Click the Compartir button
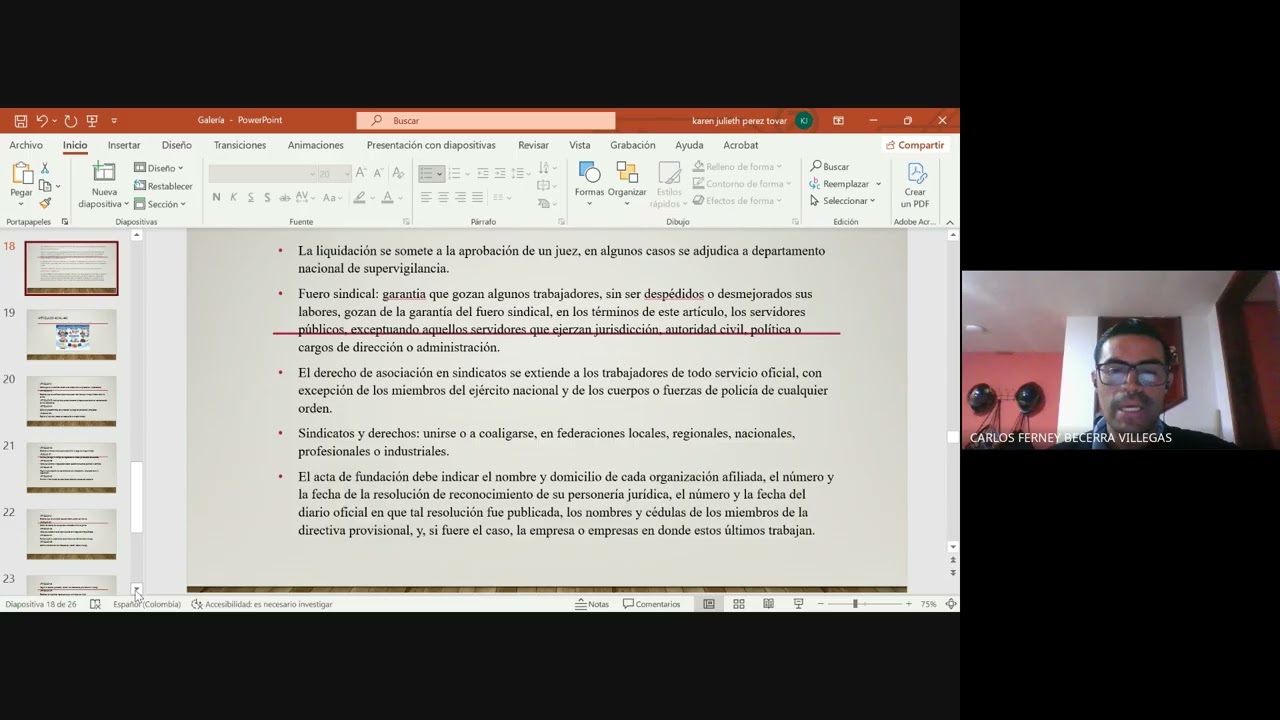This screenshot has height=720, width=1280. pos(915,145)
